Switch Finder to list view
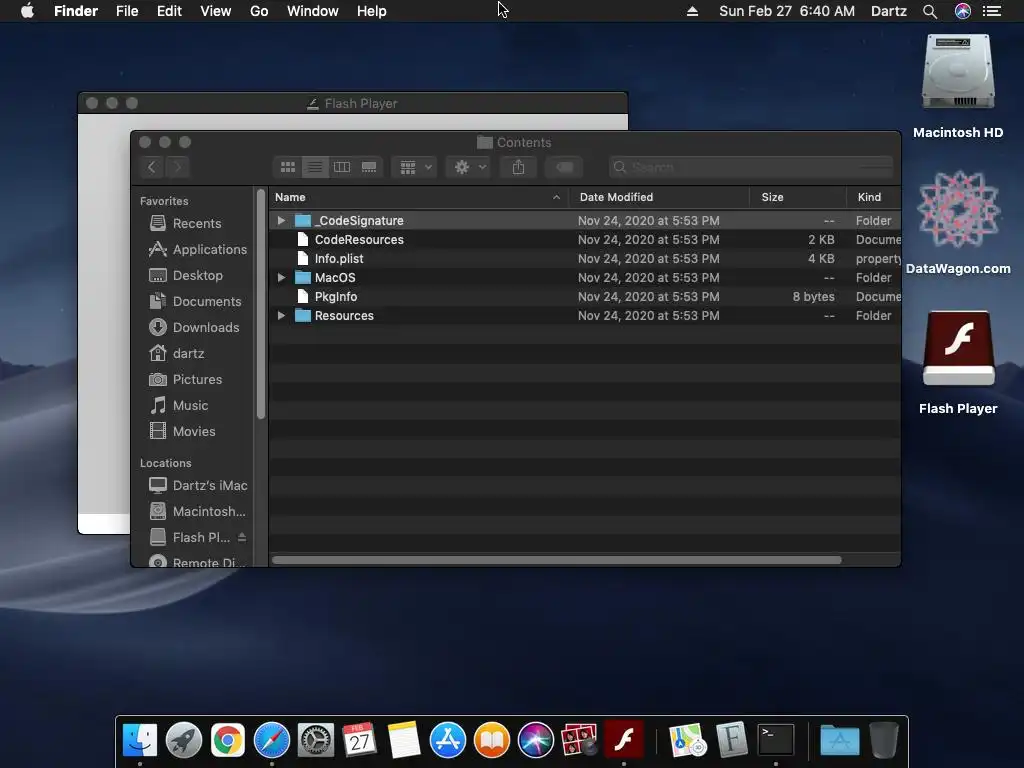The width and height of the screenshot is (1024, 768). coord(315,167)
